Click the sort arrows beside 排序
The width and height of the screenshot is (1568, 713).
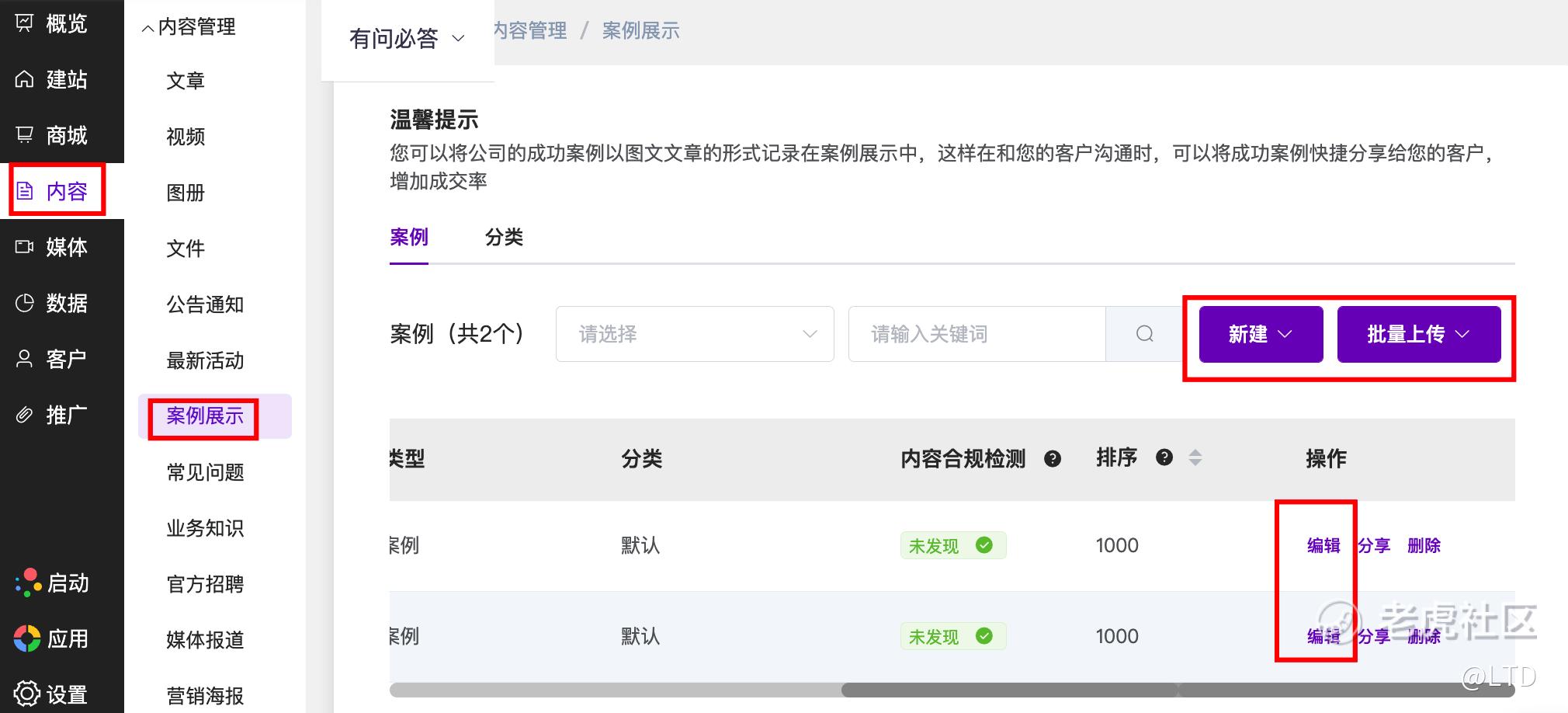coord(1195,458)
